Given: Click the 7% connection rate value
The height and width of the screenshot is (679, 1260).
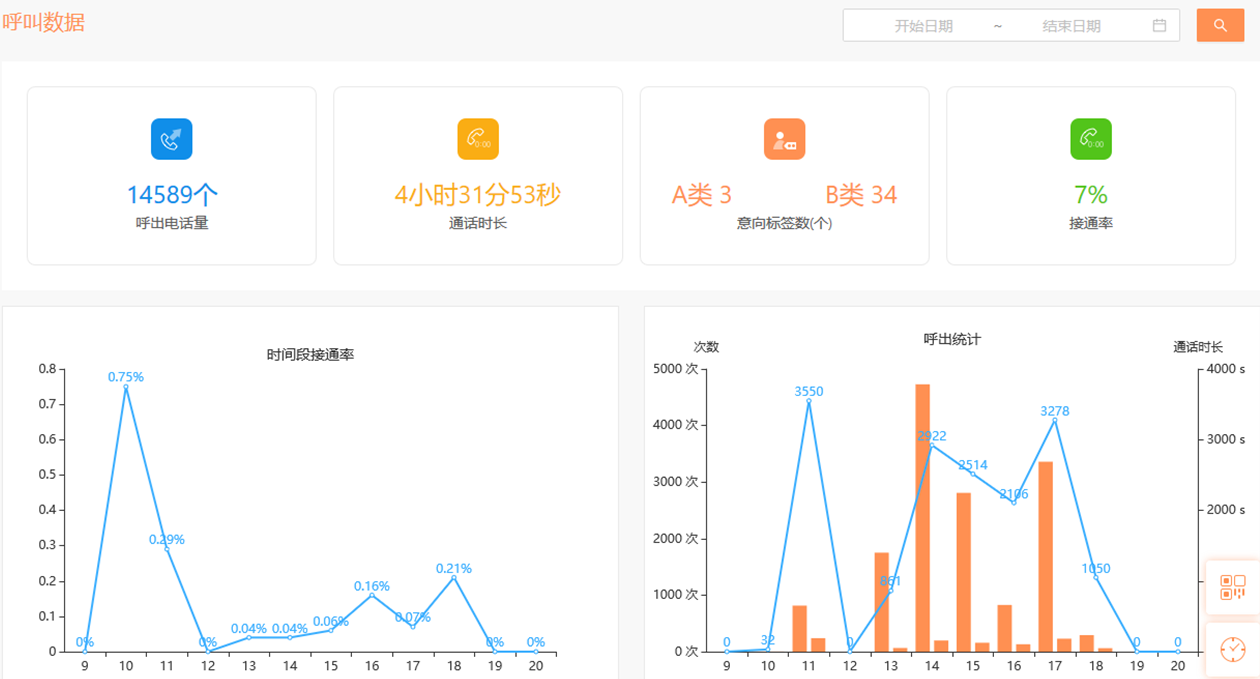Looking at the screenshot, I should pos(1090,195).
